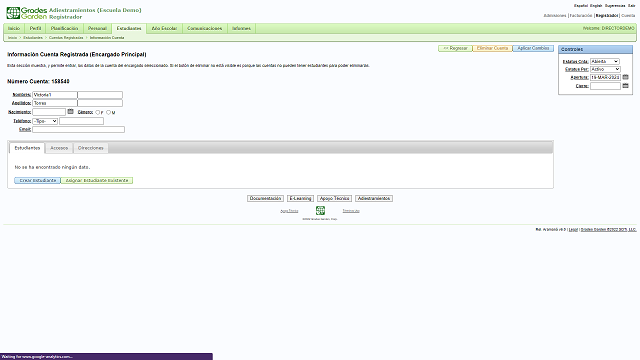The width and height of the screenshot is (640, 360).
Task: Open the Perfil menu tab
Action: click(x=36, y=29)
